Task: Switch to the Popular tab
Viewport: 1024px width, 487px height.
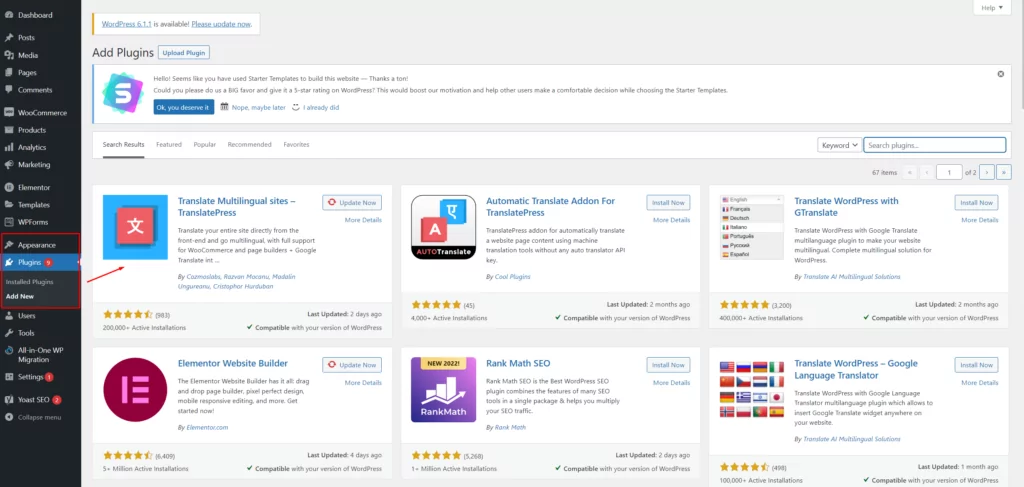Action: point(204,144)
